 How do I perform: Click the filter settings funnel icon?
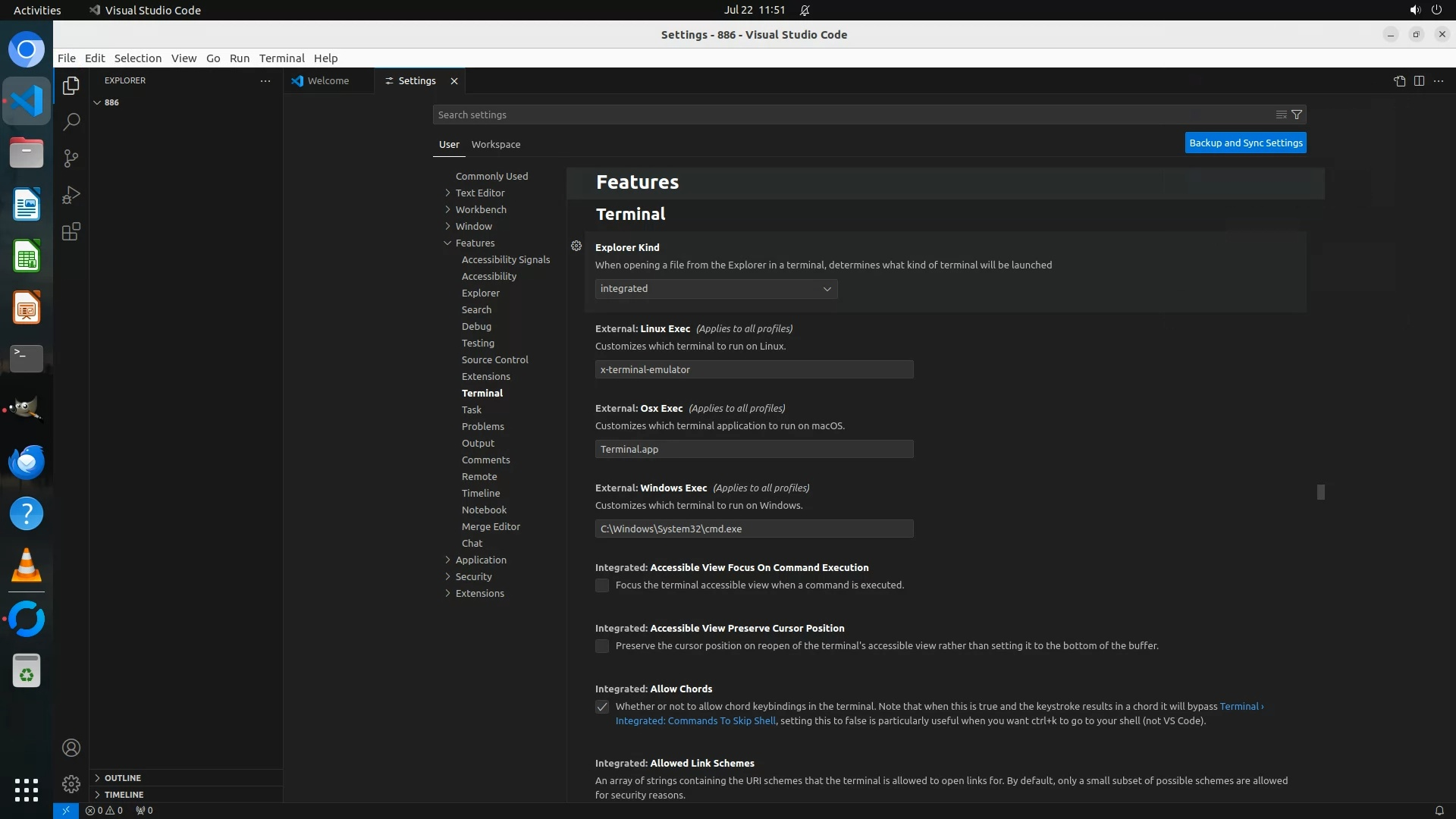[1297, 115]
